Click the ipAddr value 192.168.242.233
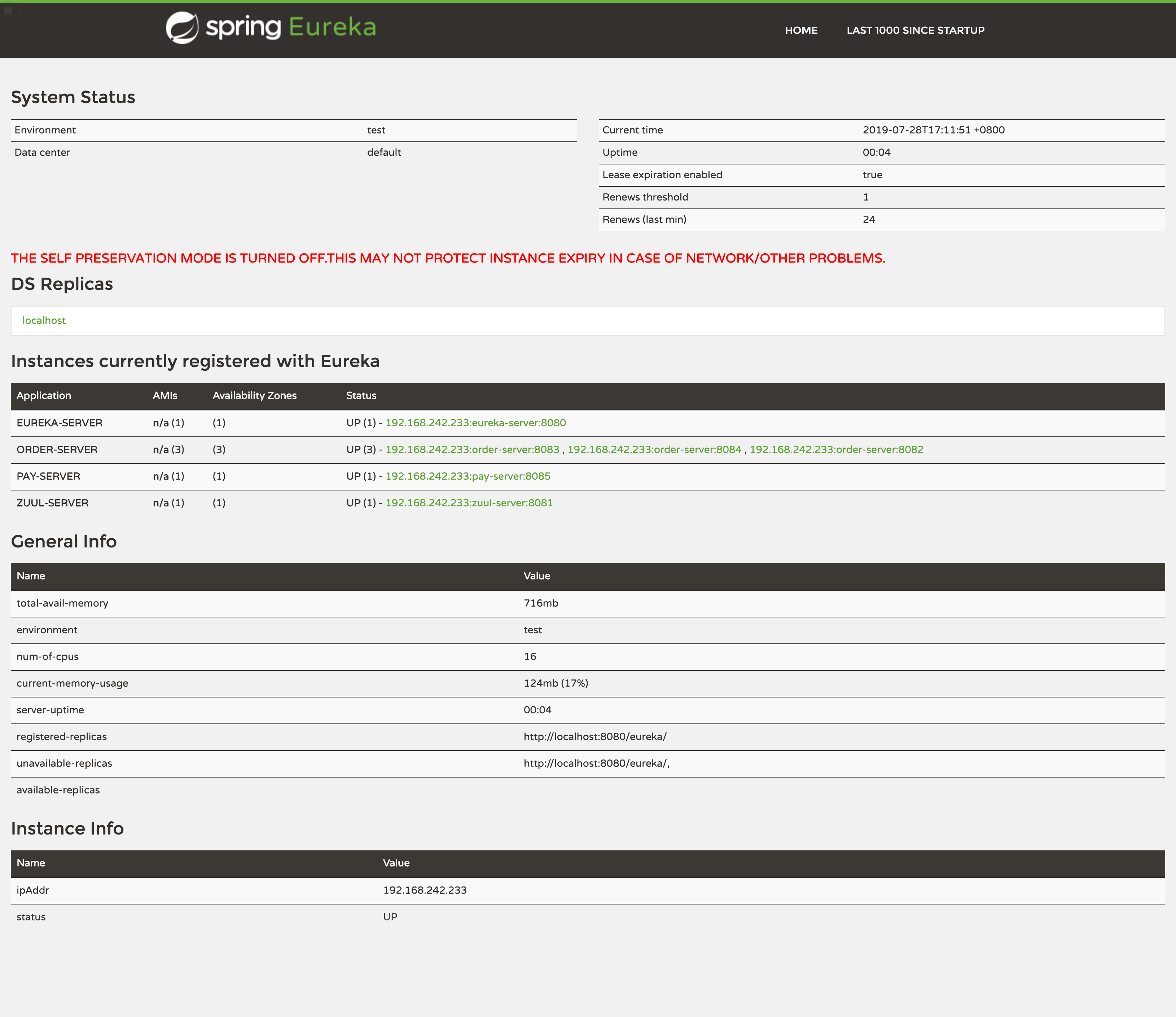The image size is (1176, 1017). (x=425, y=890)
